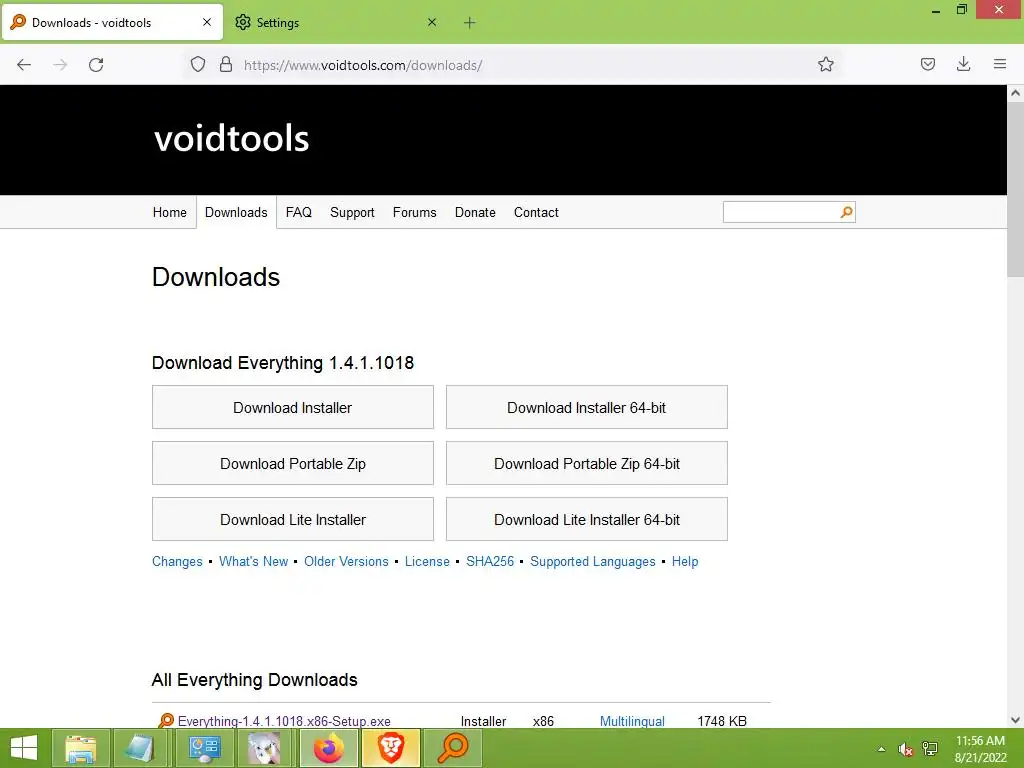Open the notepad taskbar icon
The height and width of the screenshot is (768, 1024).
click(140, 748)
